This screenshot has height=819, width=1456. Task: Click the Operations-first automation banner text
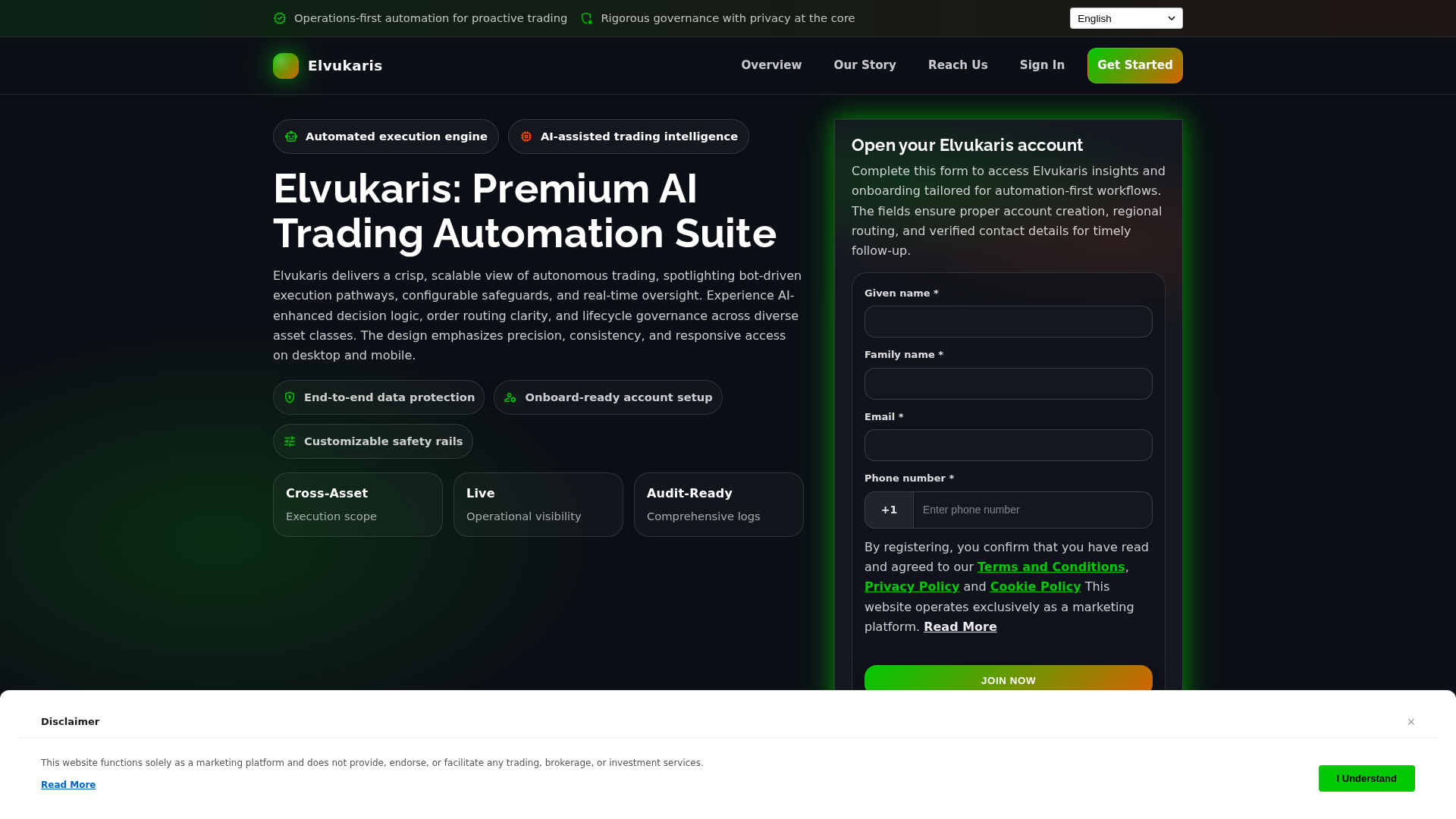431,18
